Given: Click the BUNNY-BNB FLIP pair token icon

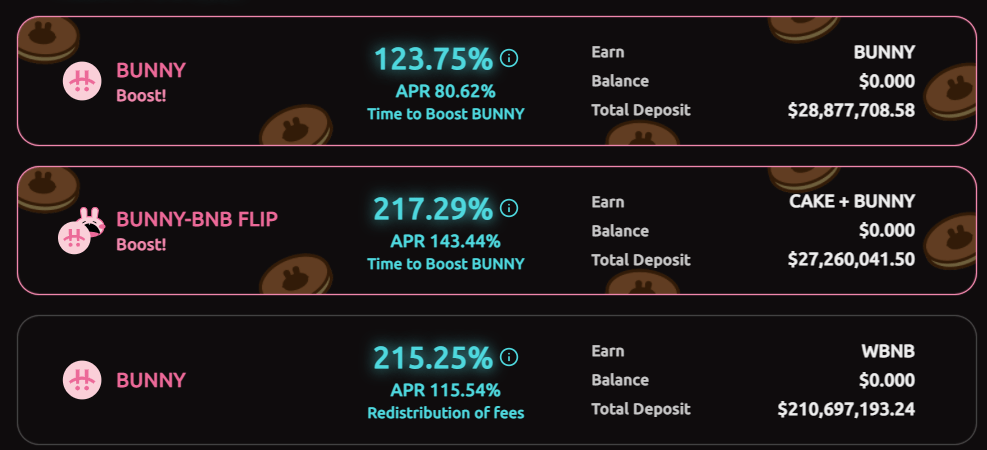Looking at the screenshot, I should pos(82,230).
